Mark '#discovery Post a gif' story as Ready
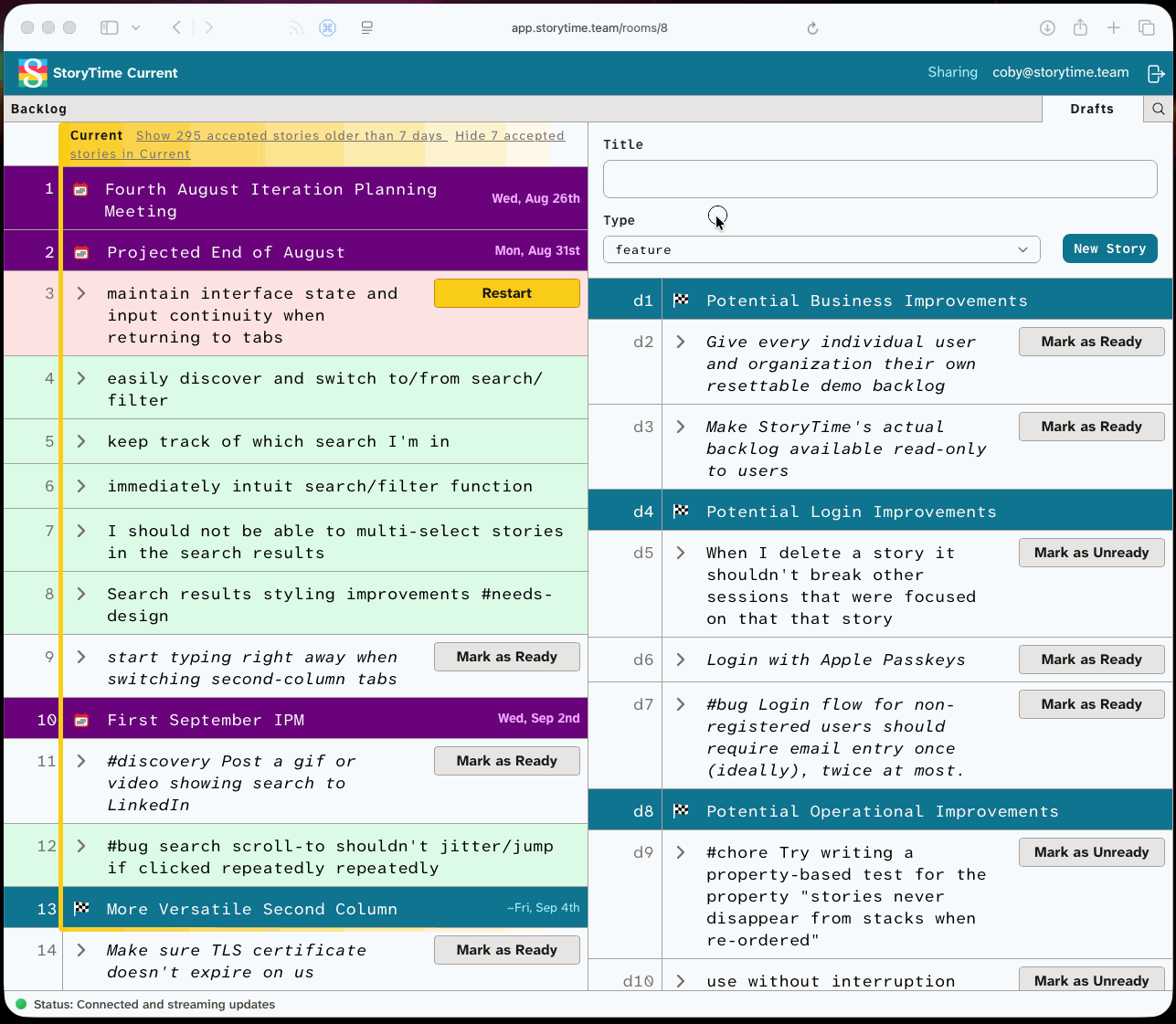Viewport: 1176px width, 1024px height. [507, 761]
